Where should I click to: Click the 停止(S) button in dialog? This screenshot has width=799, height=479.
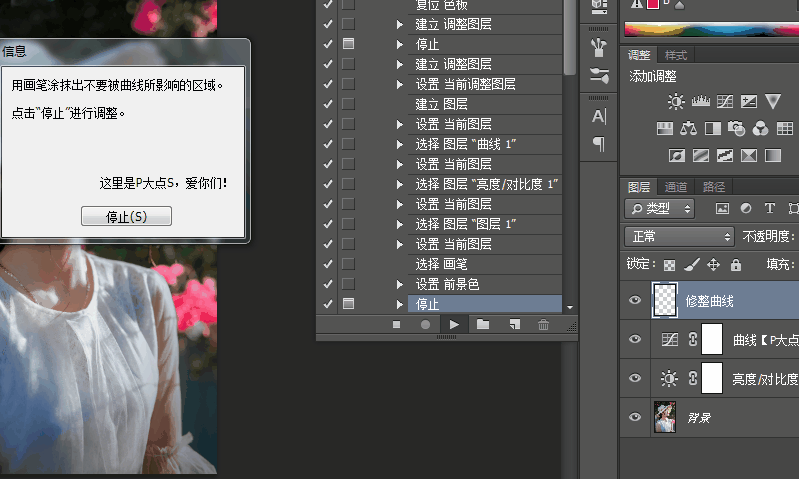coord(126,216)
